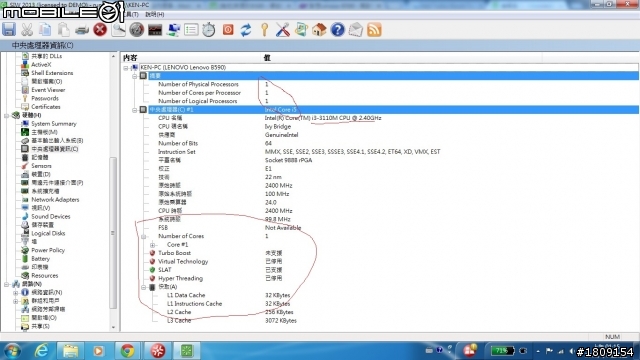Click the orange power shutdown icon
The width and height of the screenshot is (640, 360).
[228, 30]
